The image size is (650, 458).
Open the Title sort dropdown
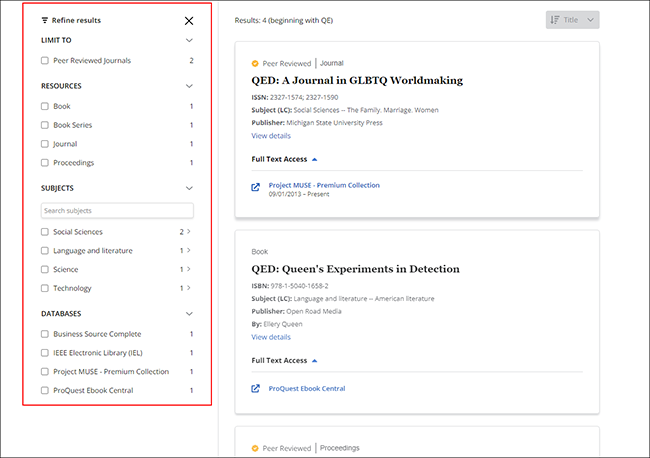pyautogui.click(x=572, y=20)
